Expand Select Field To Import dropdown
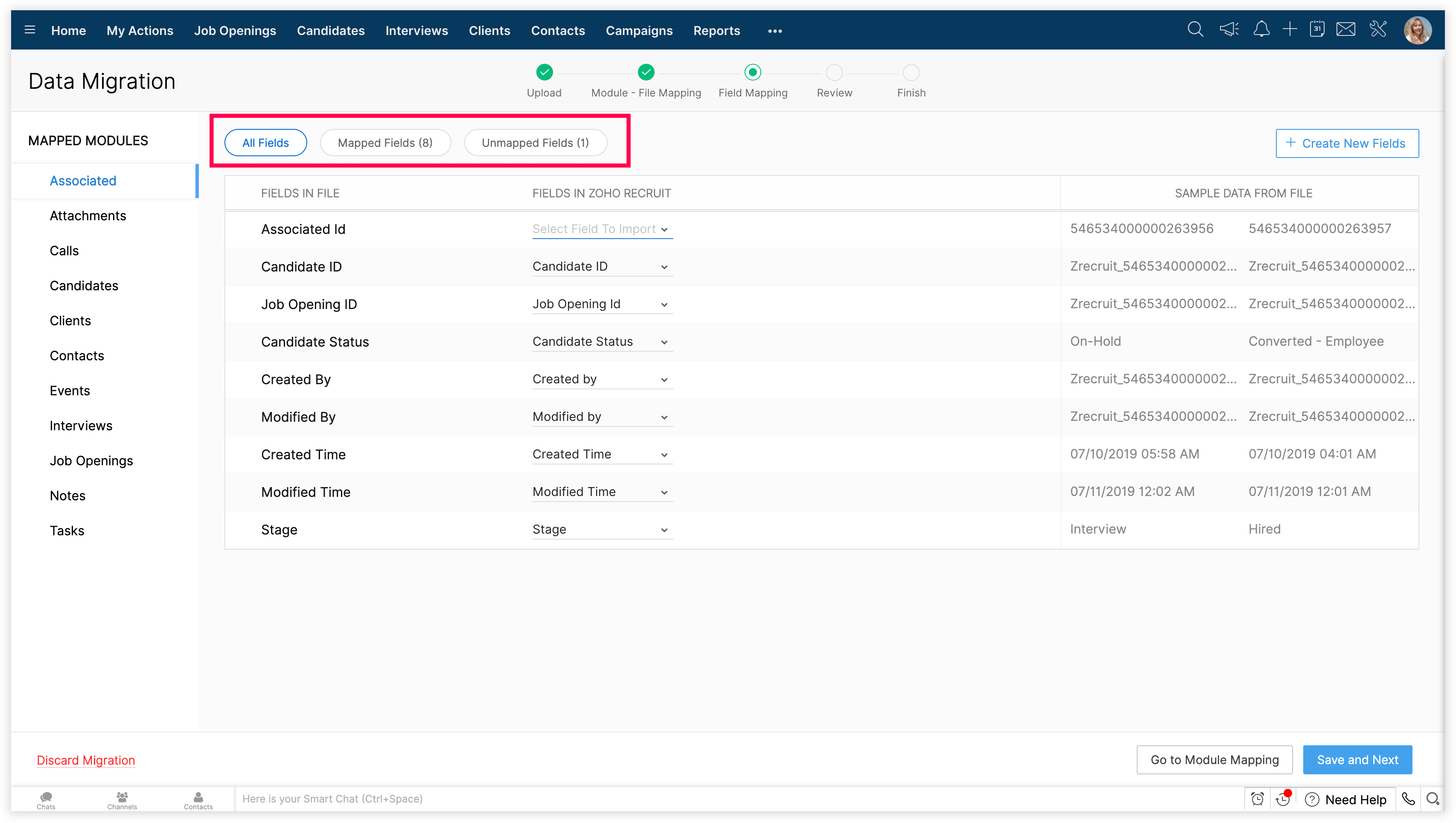Viewport: 1456px width, 823px height. tap(602, 230)
